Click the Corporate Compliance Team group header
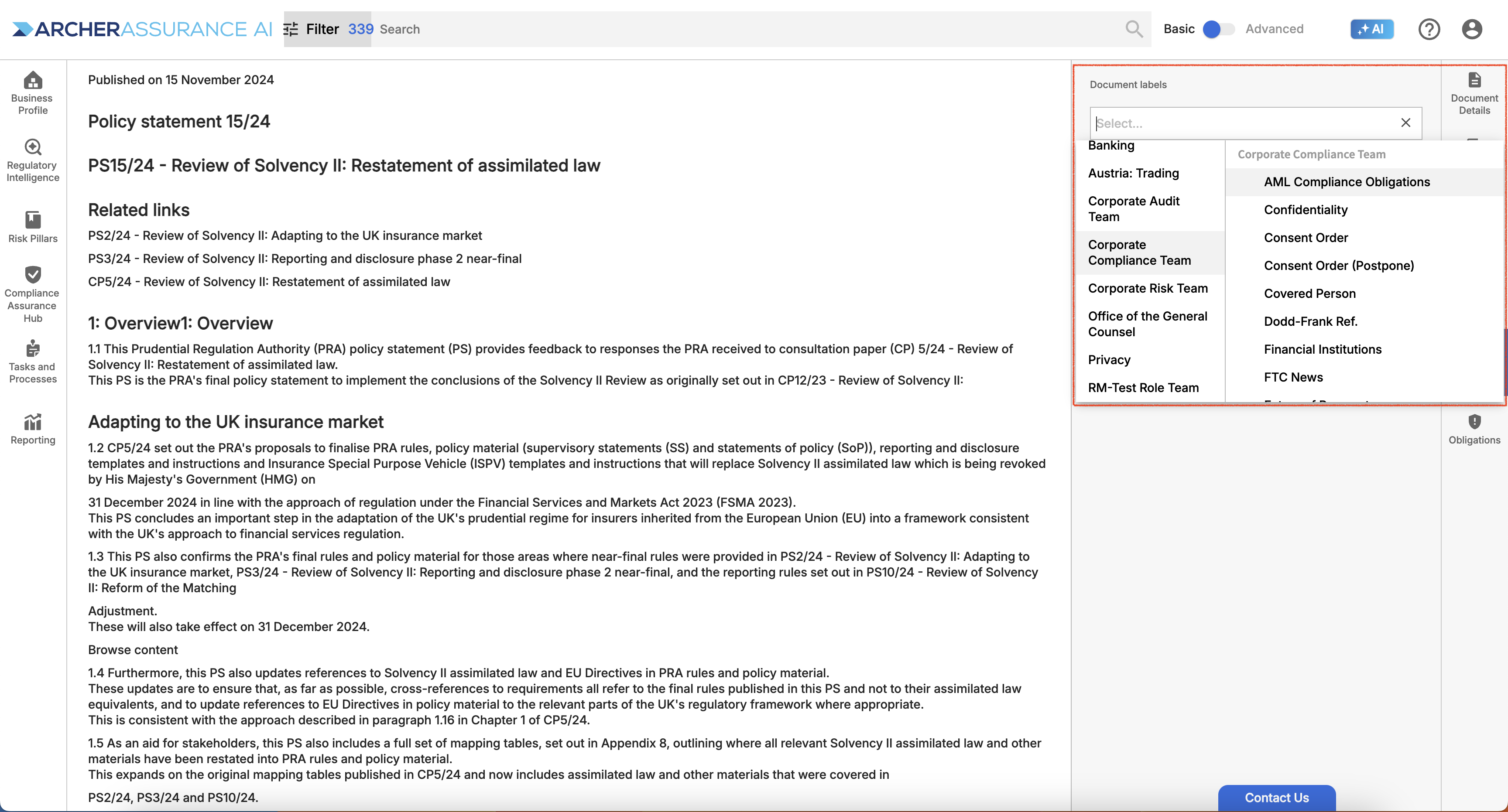This screenshot has height=812, width=1508. tap(1311, 154)
